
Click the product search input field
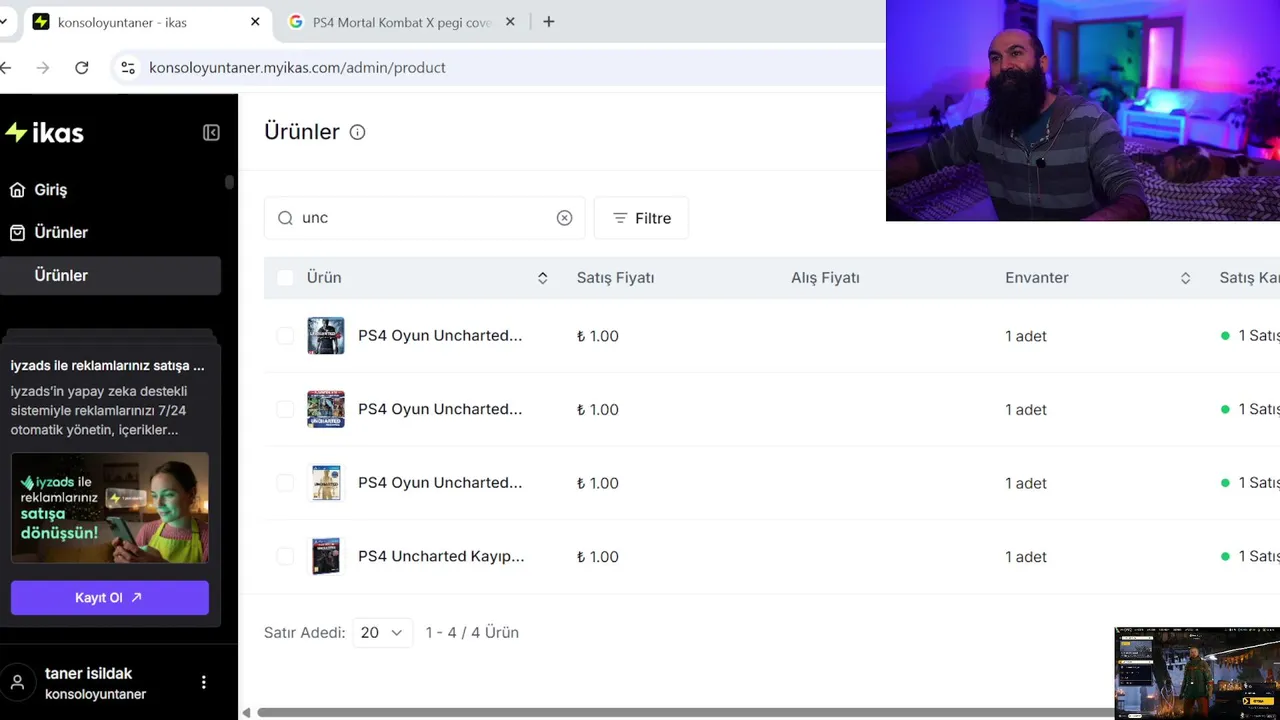425,218
